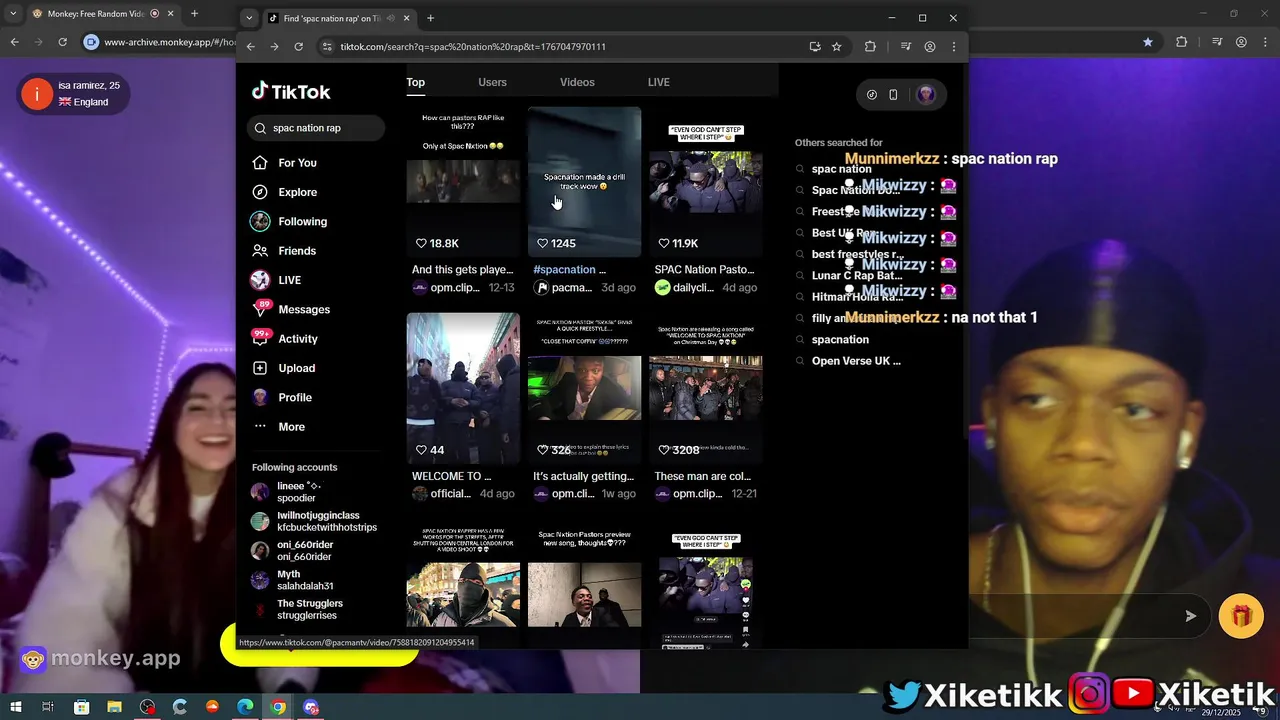The height and width of the screenshot is (720, 1280).
Task: Open a new tab in TikTok window
Action: (430, 18)
